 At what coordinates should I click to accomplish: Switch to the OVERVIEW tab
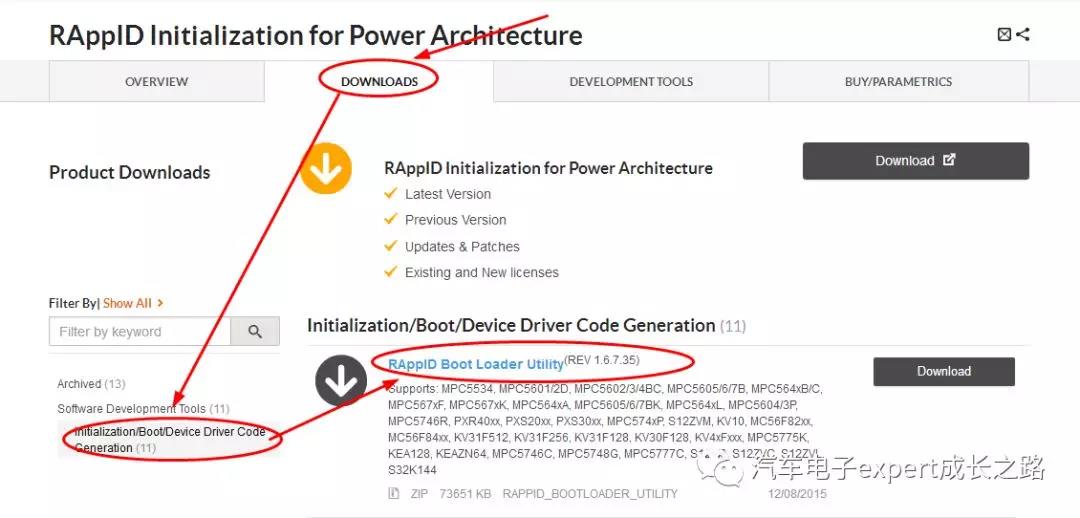[156, 82]
